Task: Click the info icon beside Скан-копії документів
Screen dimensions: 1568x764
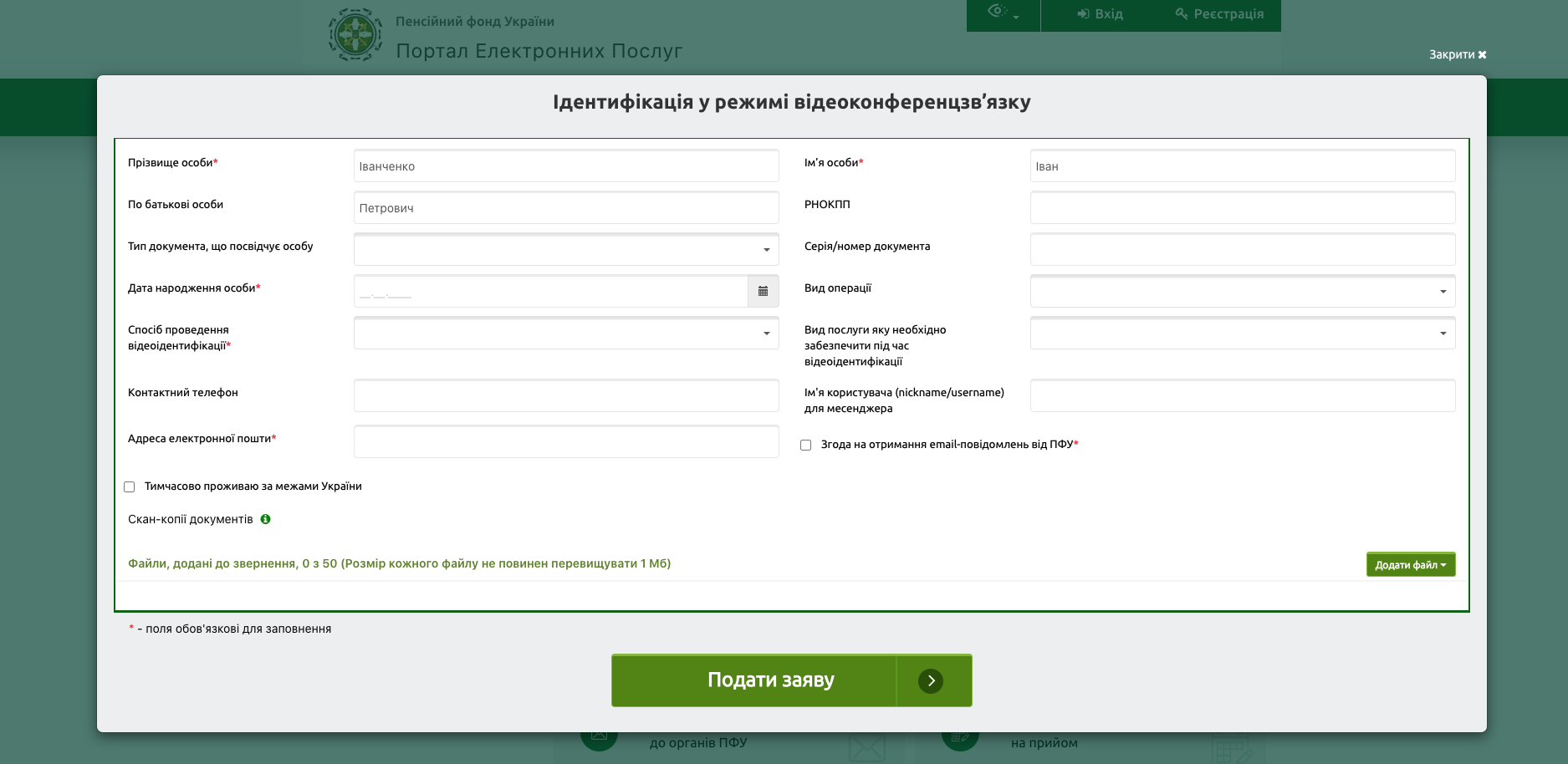Action: click(x=265, y=519)
